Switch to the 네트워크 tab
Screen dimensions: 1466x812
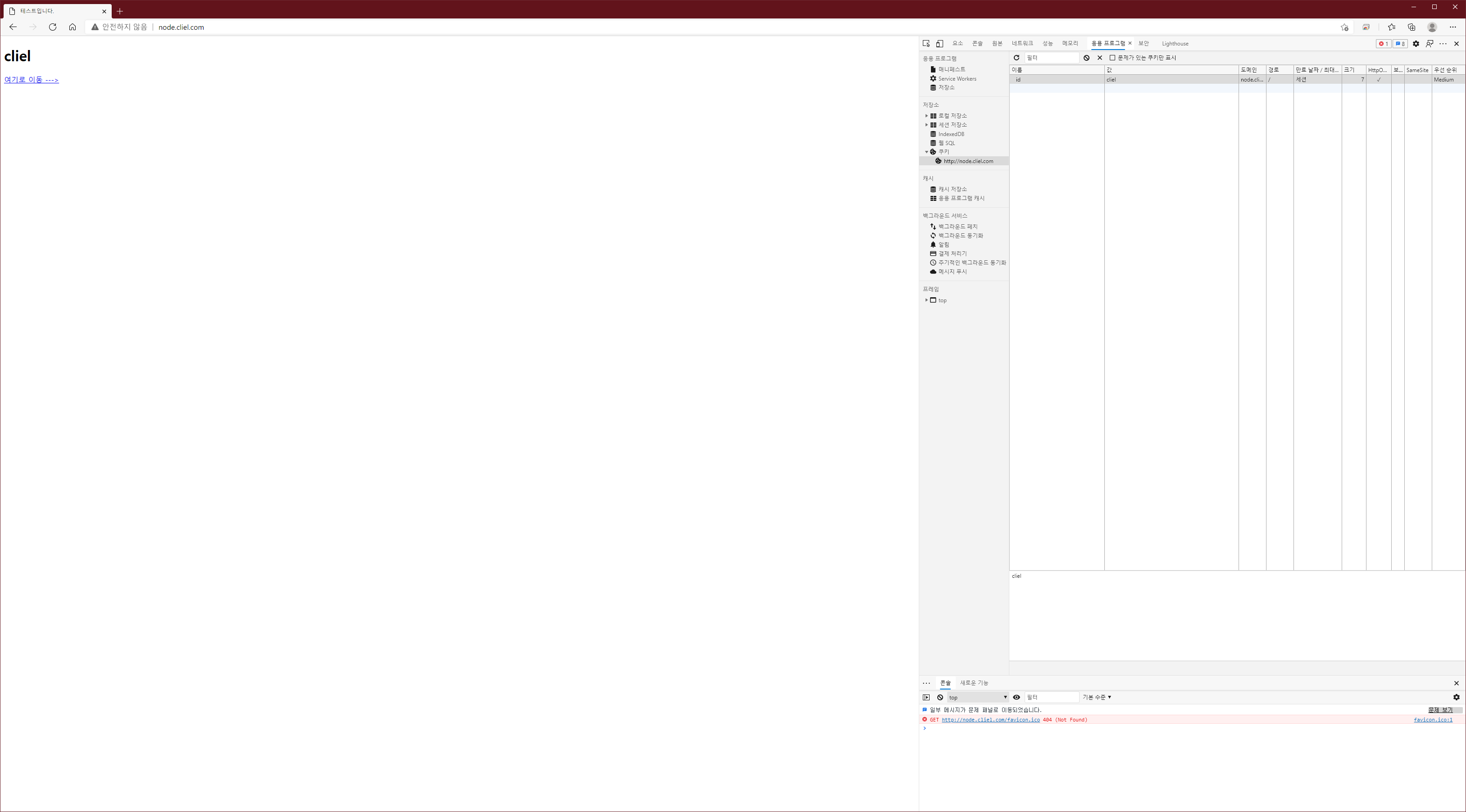[x=1022, y=43]
